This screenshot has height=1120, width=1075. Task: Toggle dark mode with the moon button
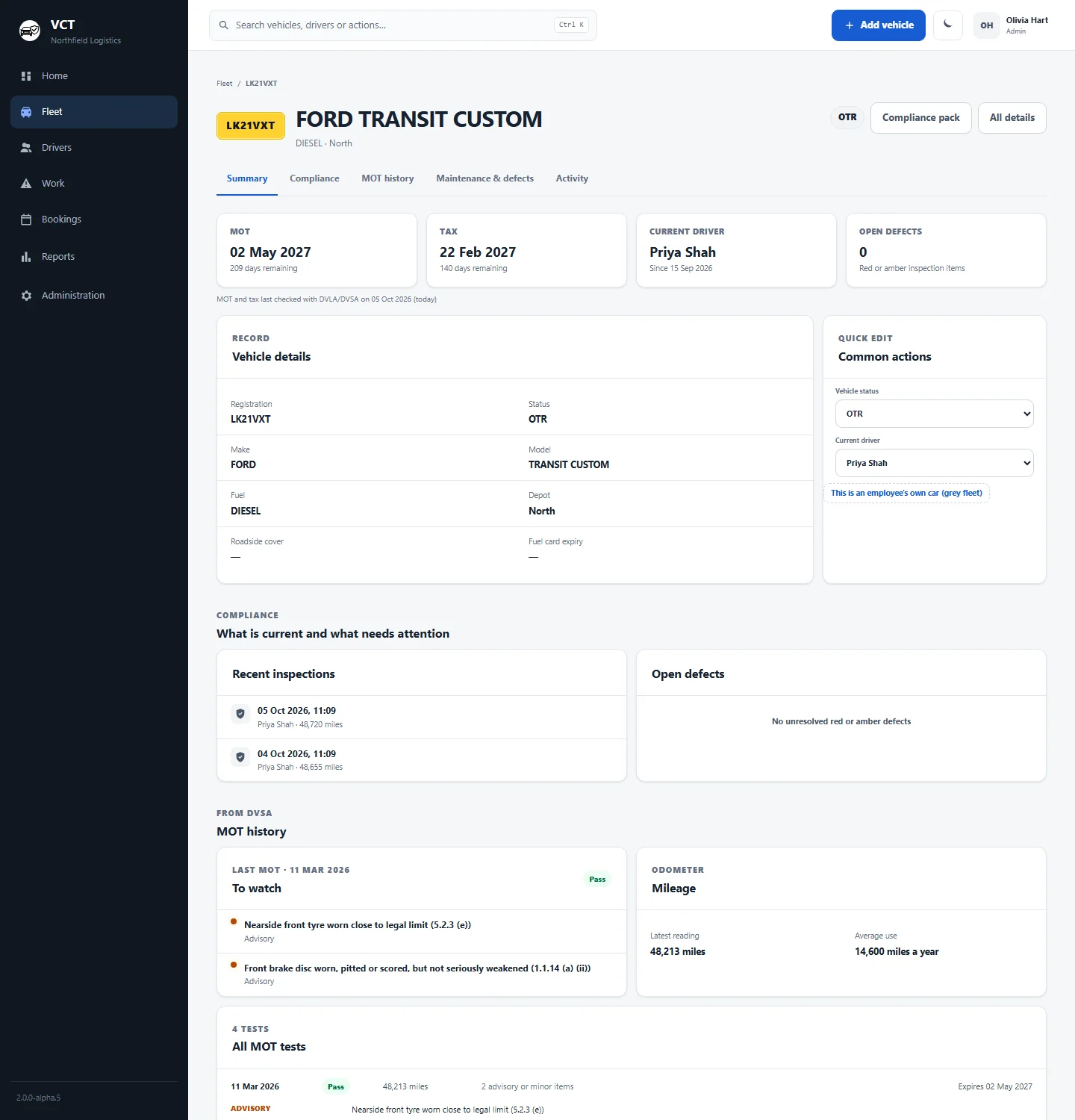[948, 25]
